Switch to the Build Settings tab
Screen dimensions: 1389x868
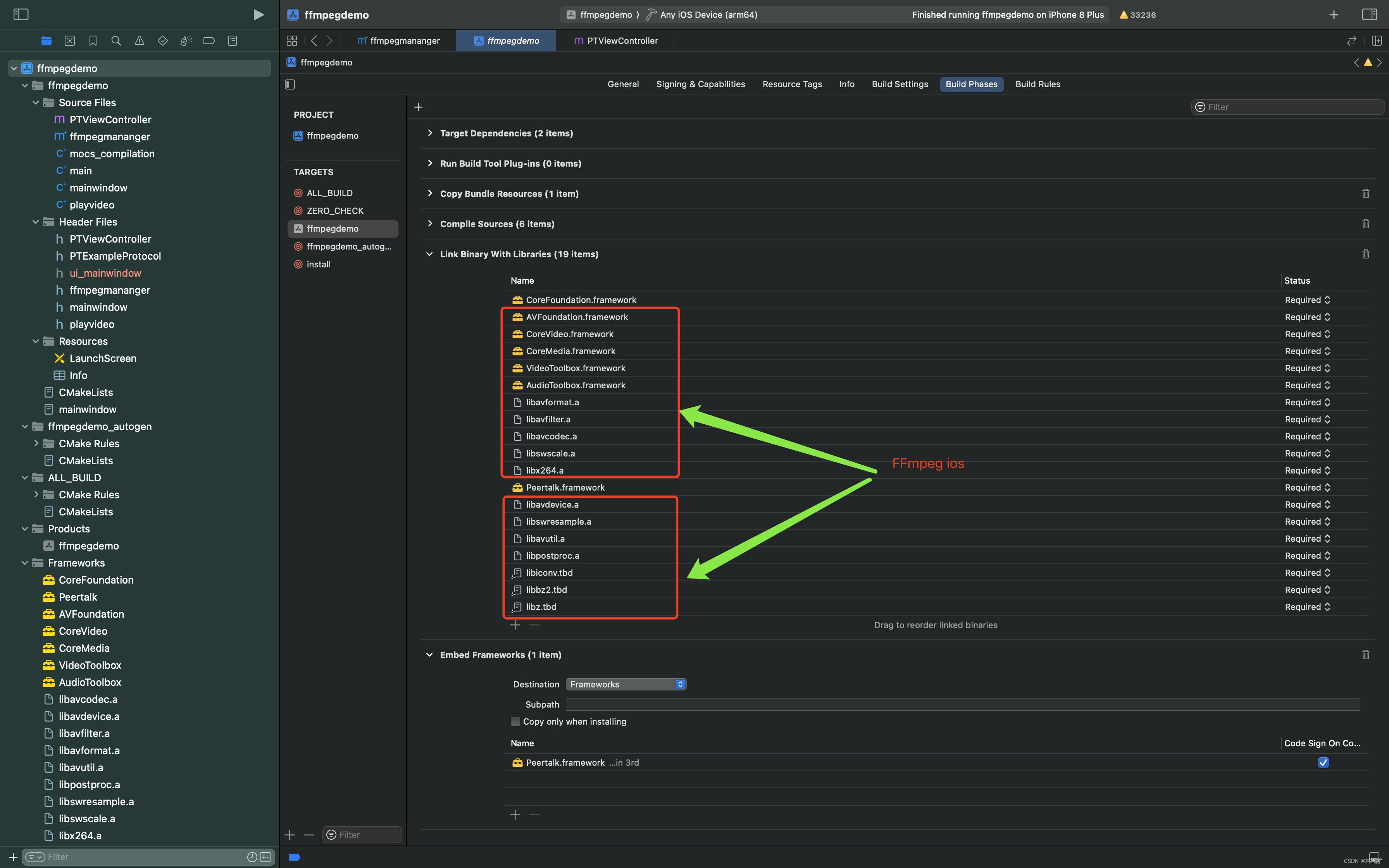pyautogui.click(x=900, y=84)
